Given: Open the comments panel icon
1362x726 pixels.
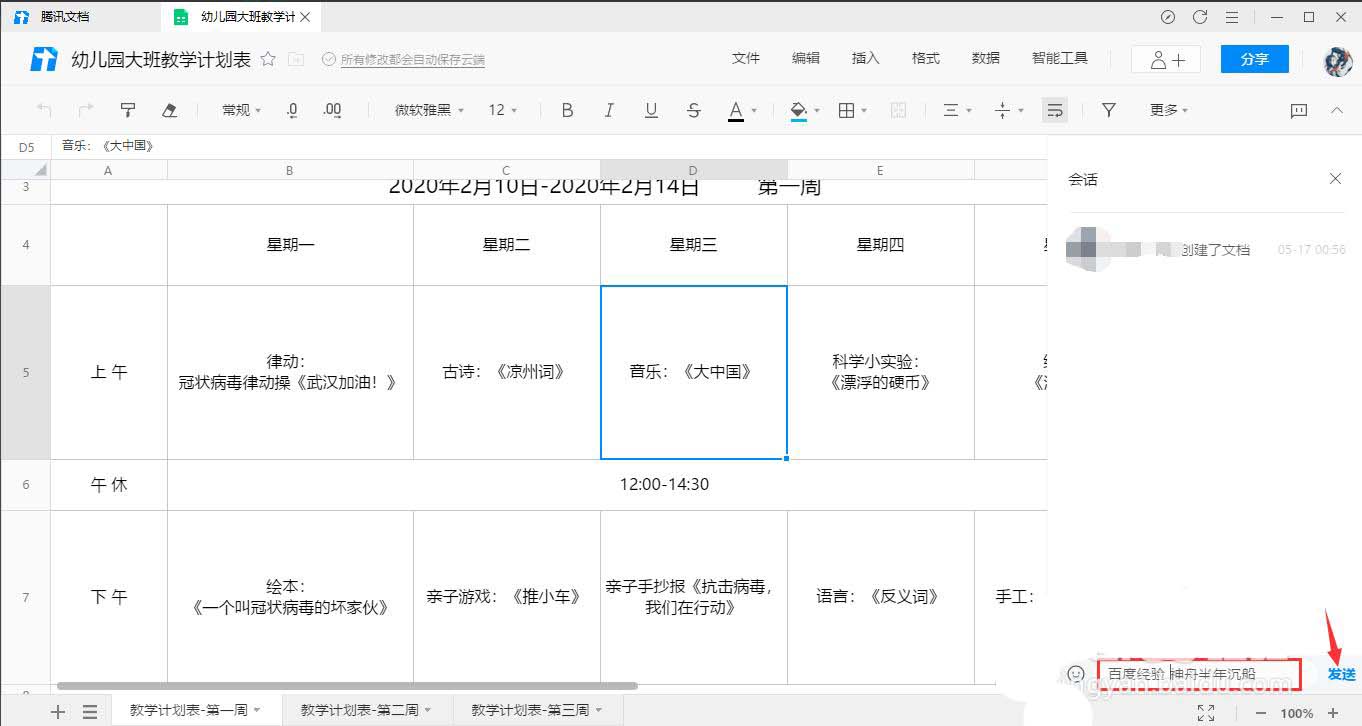Looking at the screenshot, I should click(1299, 110).
